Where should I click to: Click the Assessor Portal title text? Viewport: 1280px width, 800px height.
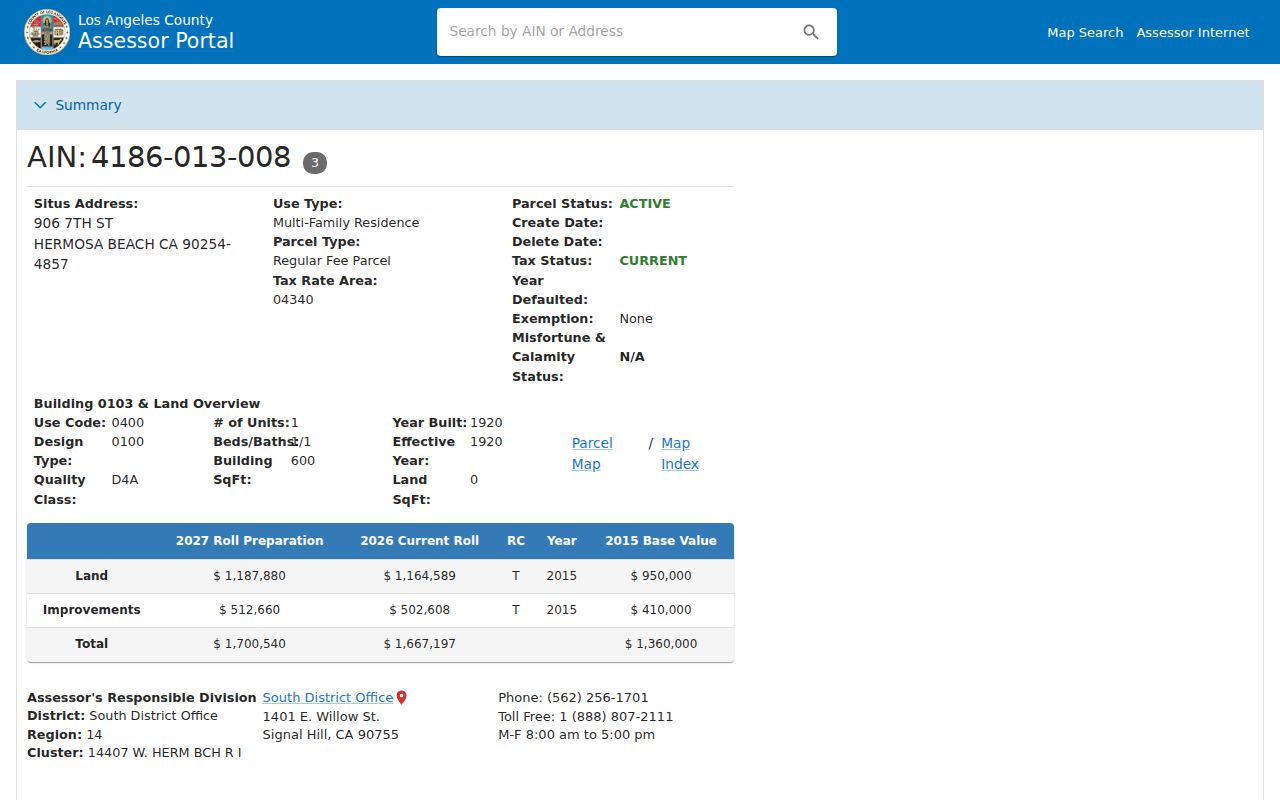coord(156,41)
